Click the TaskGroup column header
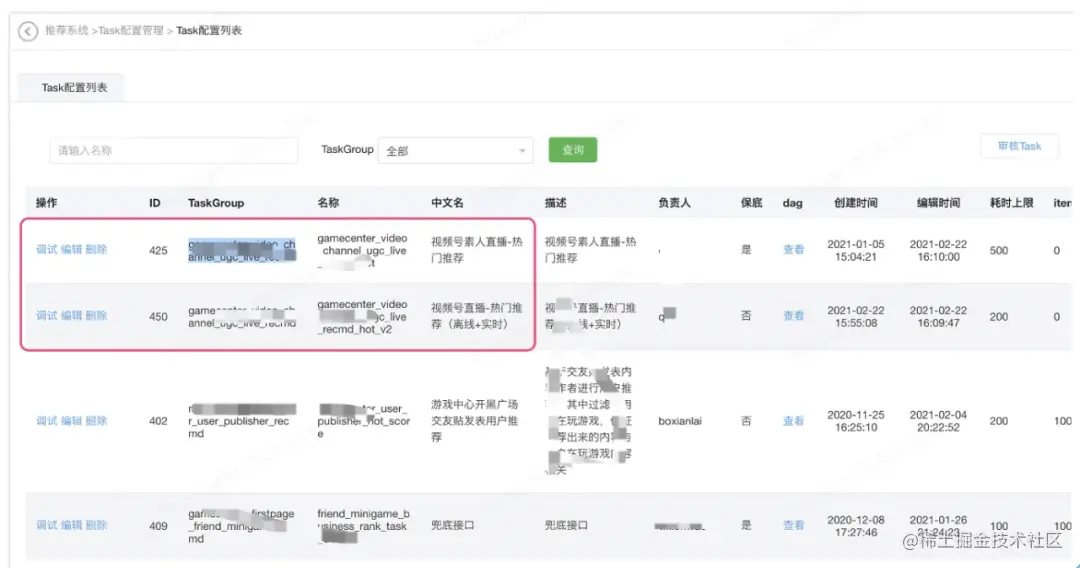 point(216,202)
